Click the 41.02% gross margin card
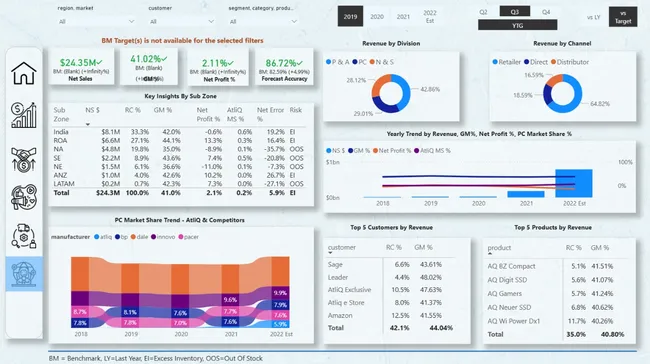The image size is (650, 364). point(149,67)
